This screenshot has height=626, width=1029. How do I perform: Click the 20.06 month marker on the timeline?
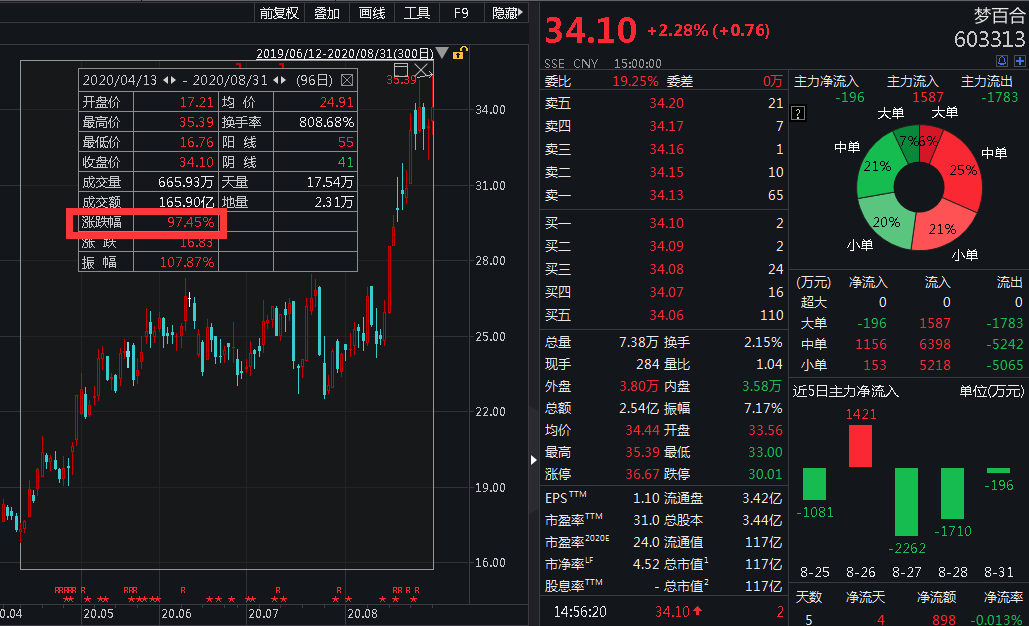tap(177, 614)
